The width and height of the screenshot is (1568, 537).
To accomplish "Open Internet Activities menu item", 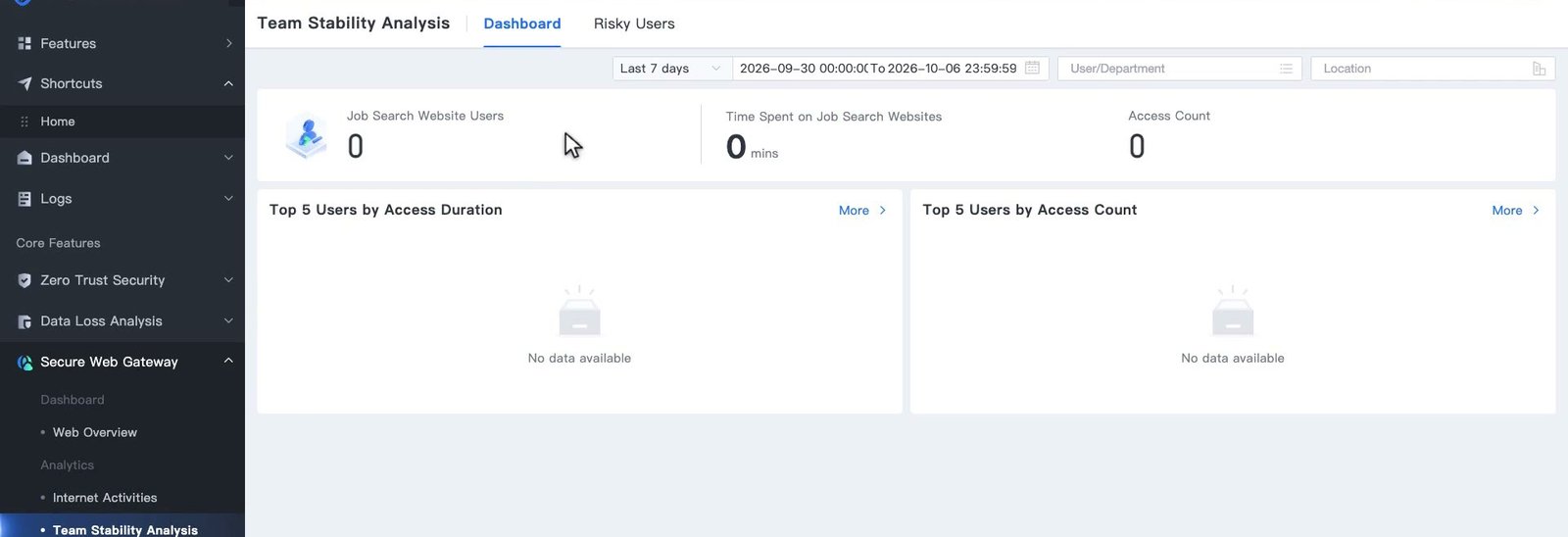I will coord(105,498).
